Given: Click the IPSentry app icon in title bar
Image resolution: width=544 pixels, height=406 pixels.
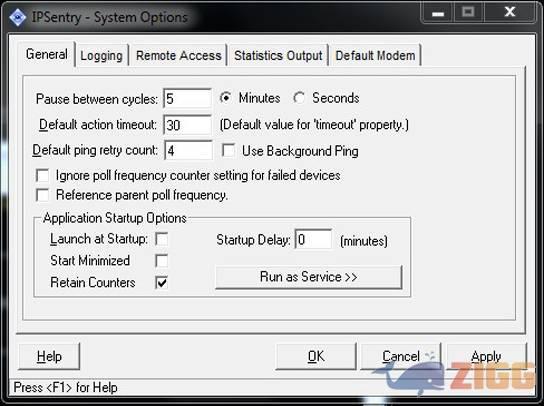Looking at the screenshot, I should pos(17,17).
